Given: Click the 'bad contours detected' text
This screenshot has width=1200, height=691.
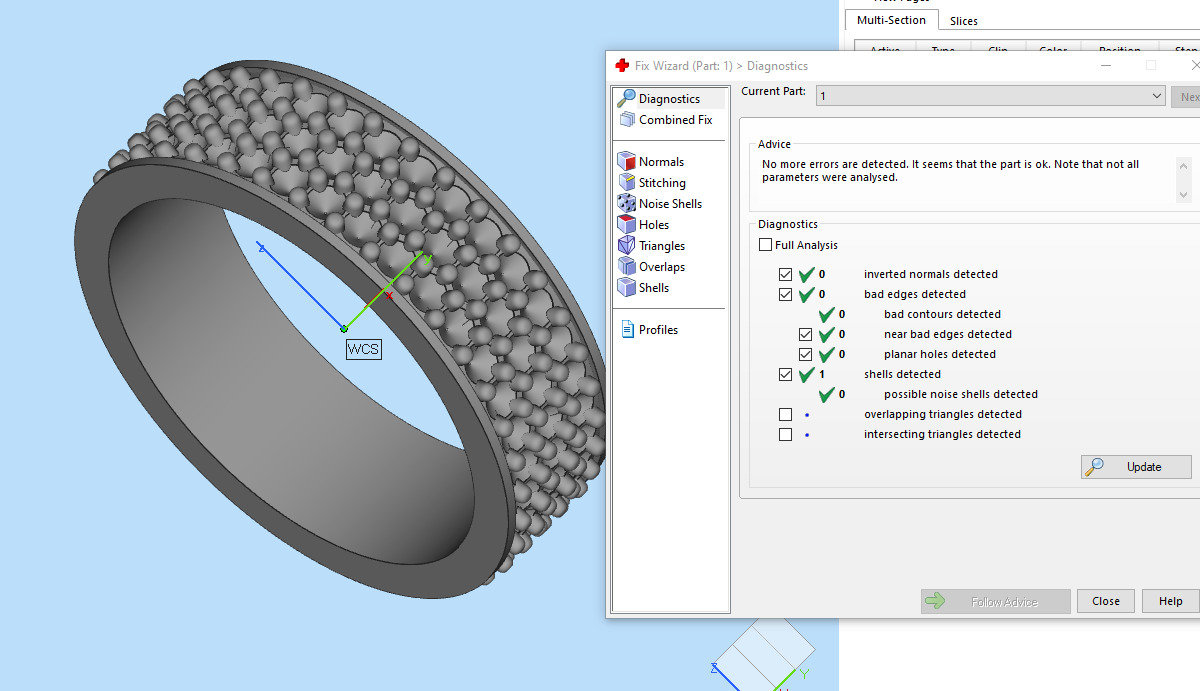Looking at the screenshot, I should coord(942,314).
